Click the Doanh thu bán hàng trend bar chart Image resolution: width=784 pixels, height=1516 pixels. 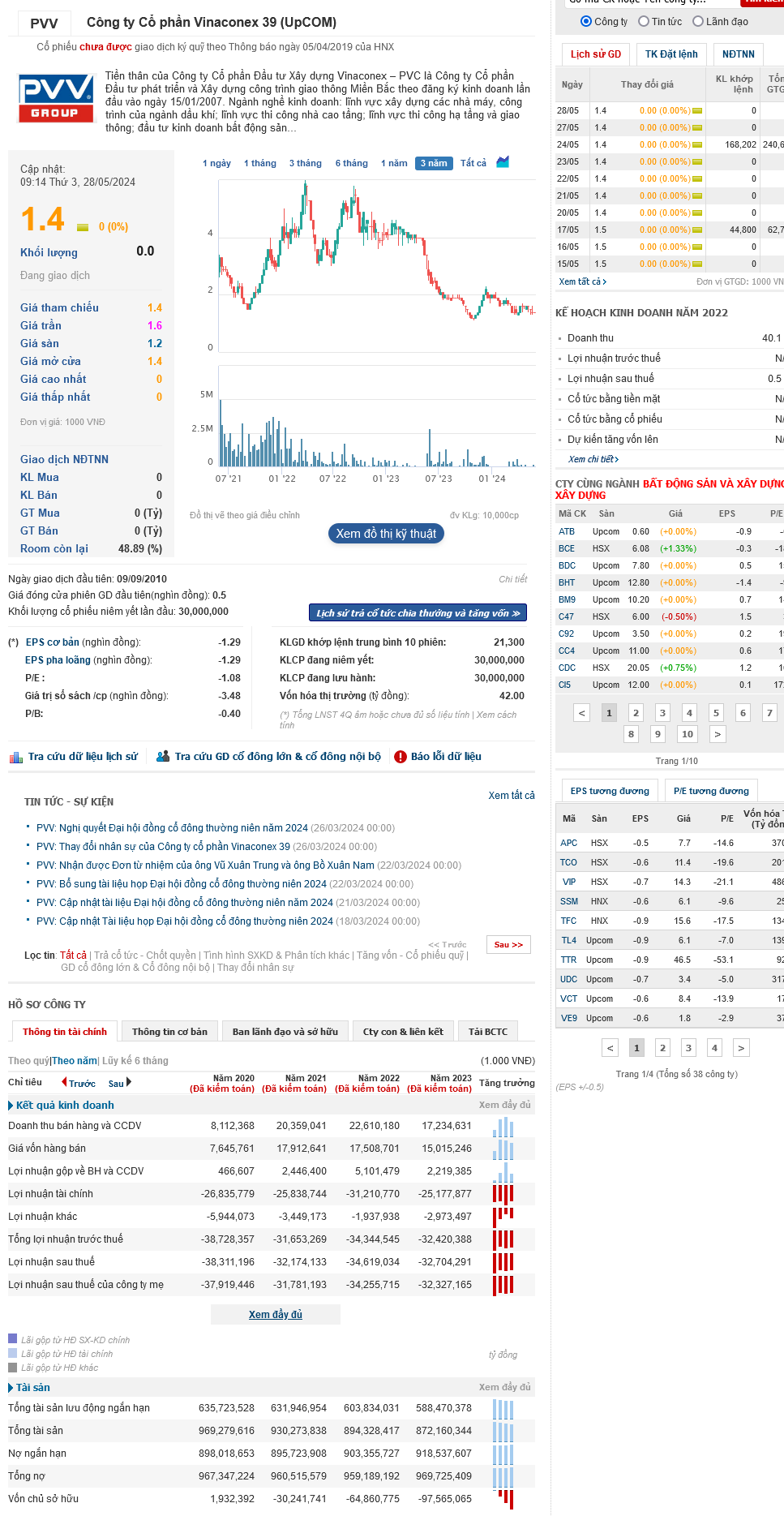click(x=503, y=1127)
